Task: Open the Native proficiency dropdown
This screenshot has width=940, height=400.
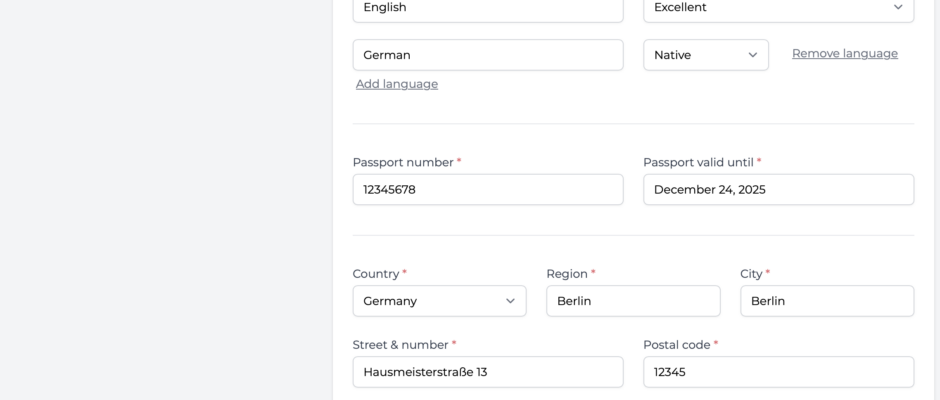Action: (706, 55)
